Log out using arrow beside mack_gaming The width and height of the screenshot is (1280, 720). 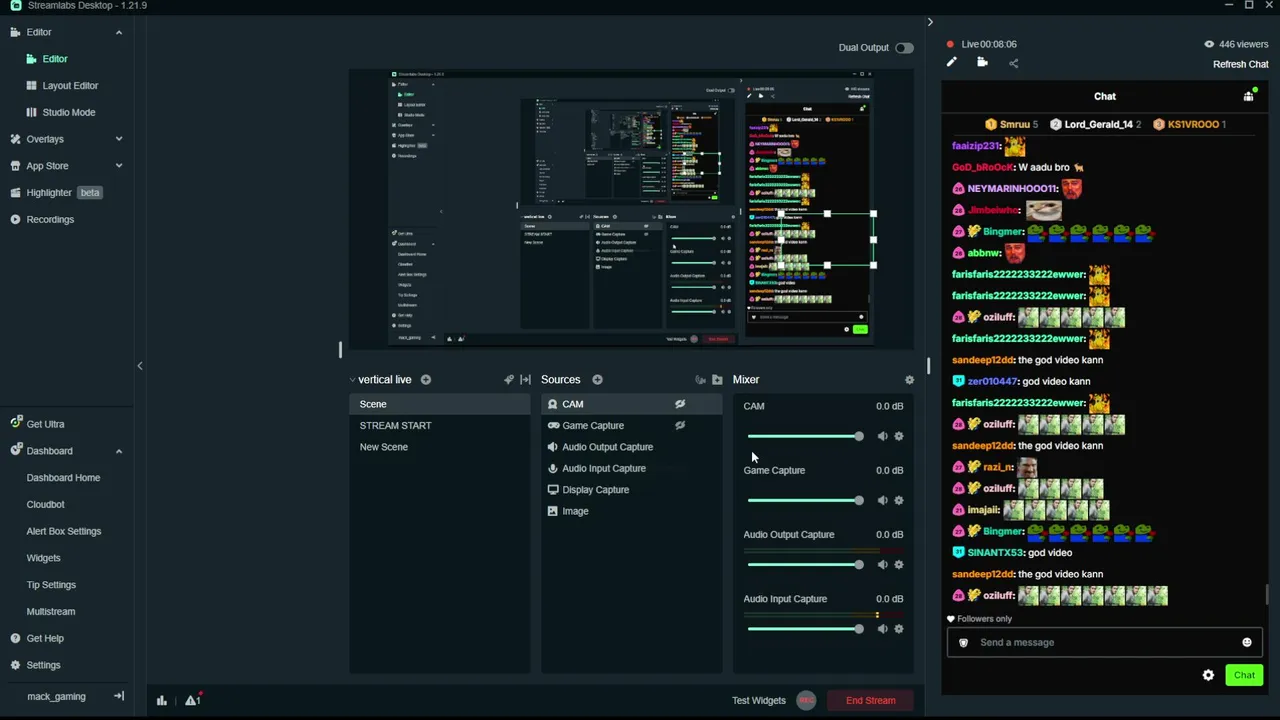coord(119,696)
